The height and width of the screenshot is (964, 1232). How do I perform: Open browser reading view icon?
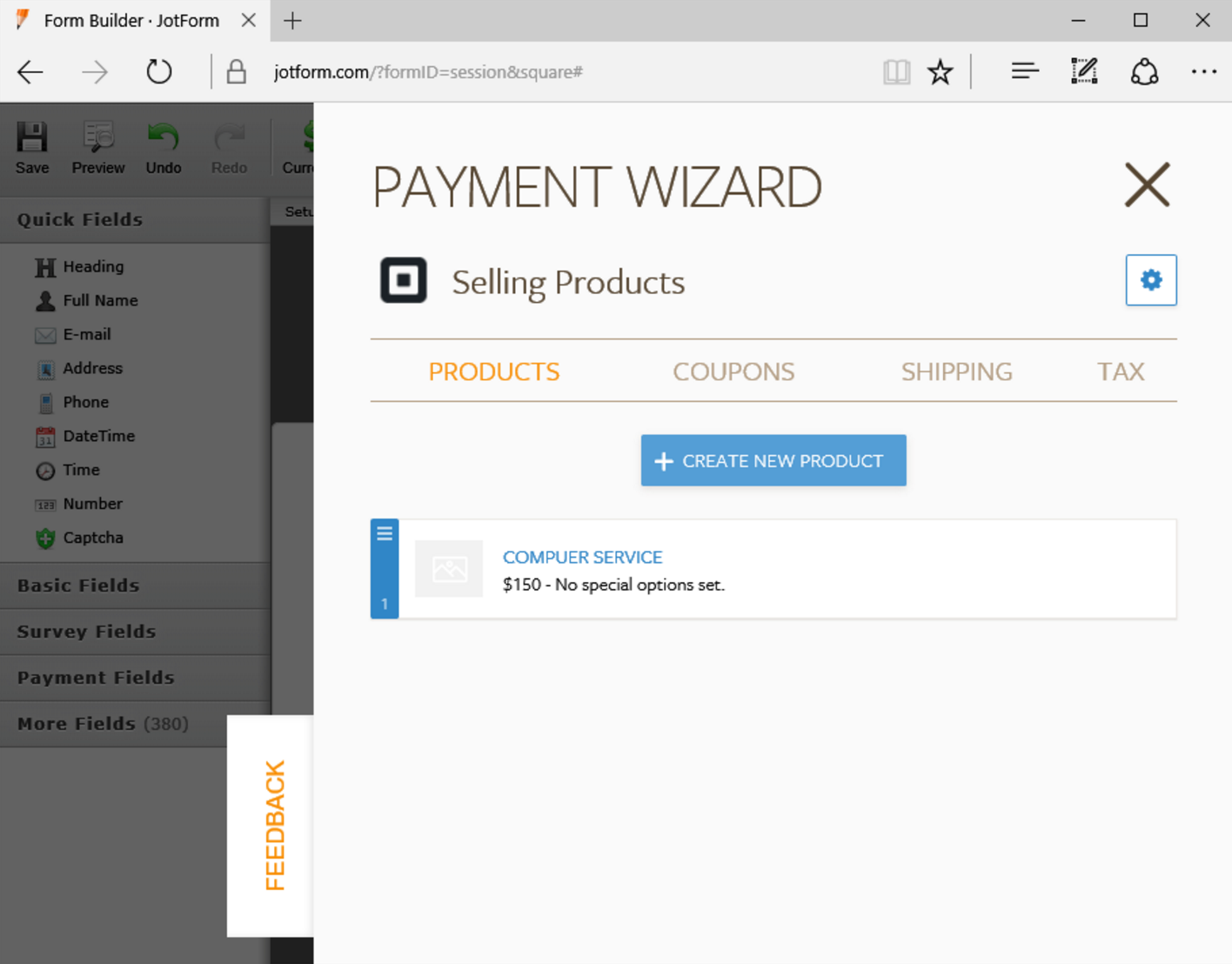[x=896, y=72]
